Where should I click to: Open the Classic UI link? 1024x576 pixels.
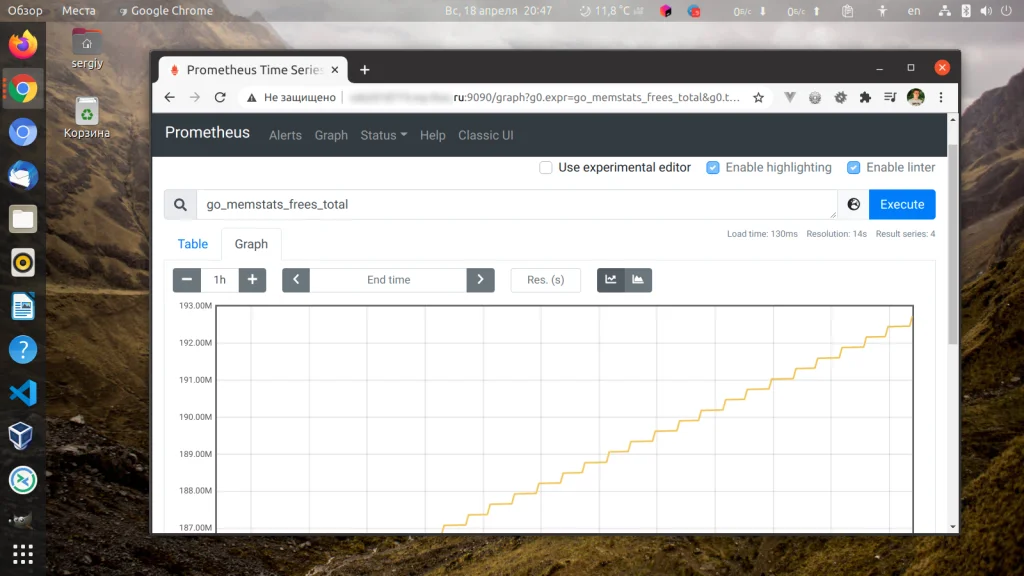(x=486, y=135)
